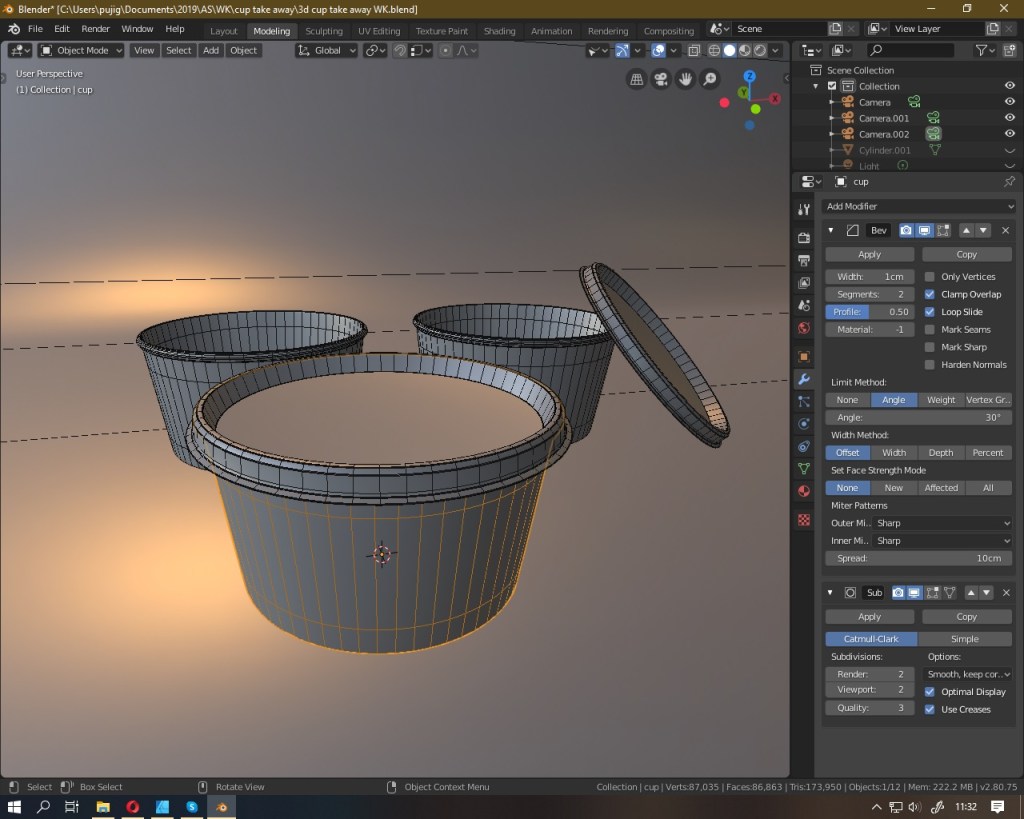This screenshot has width=1024, height=819.
Task: Click the camera view icon in viewport
Action: (660, 80)
